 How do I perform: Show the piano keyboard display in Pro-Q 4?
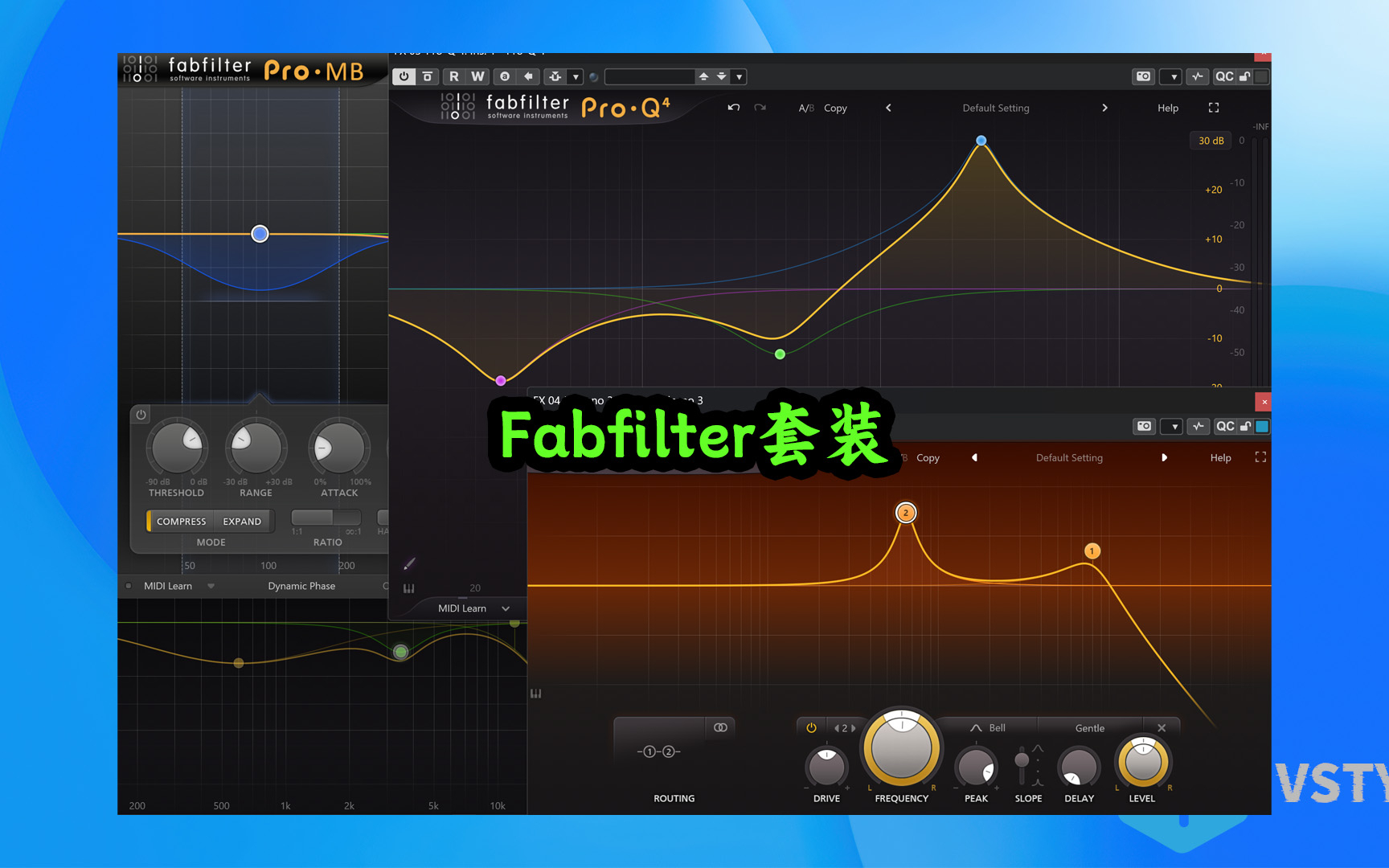(x=409, y=588)
